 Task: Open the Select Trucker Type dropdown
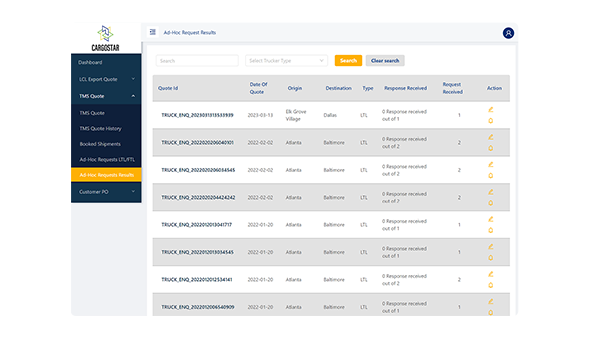point(286,61)
